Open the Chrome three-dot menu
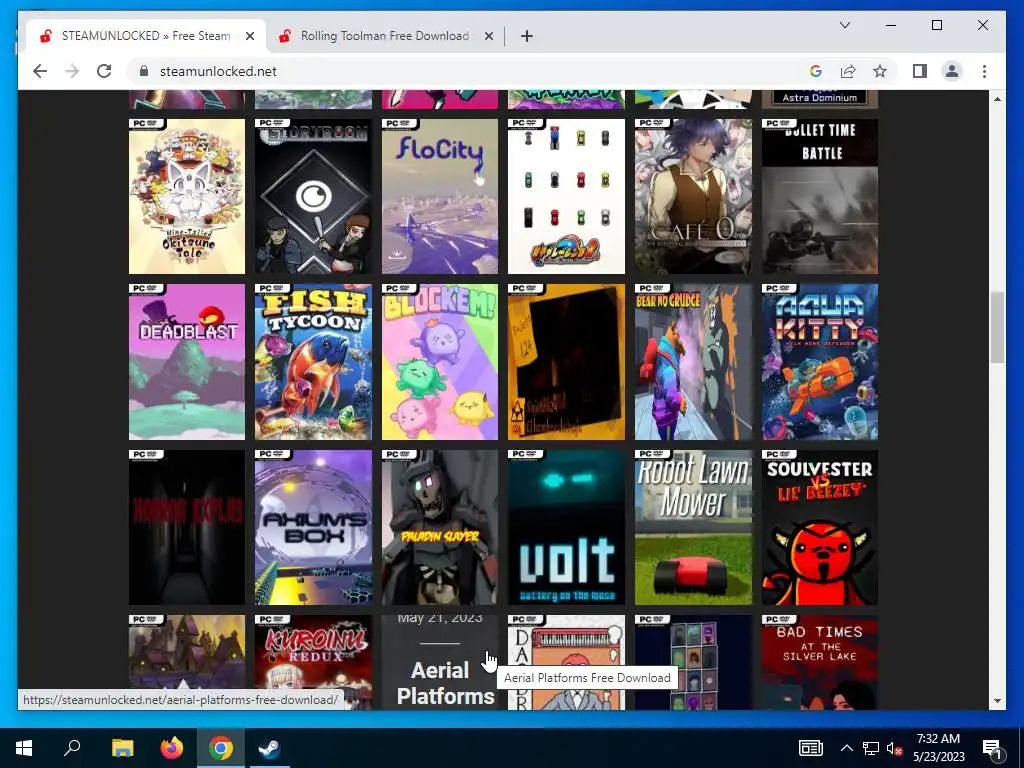1024x768 pixels. point(984,71)
